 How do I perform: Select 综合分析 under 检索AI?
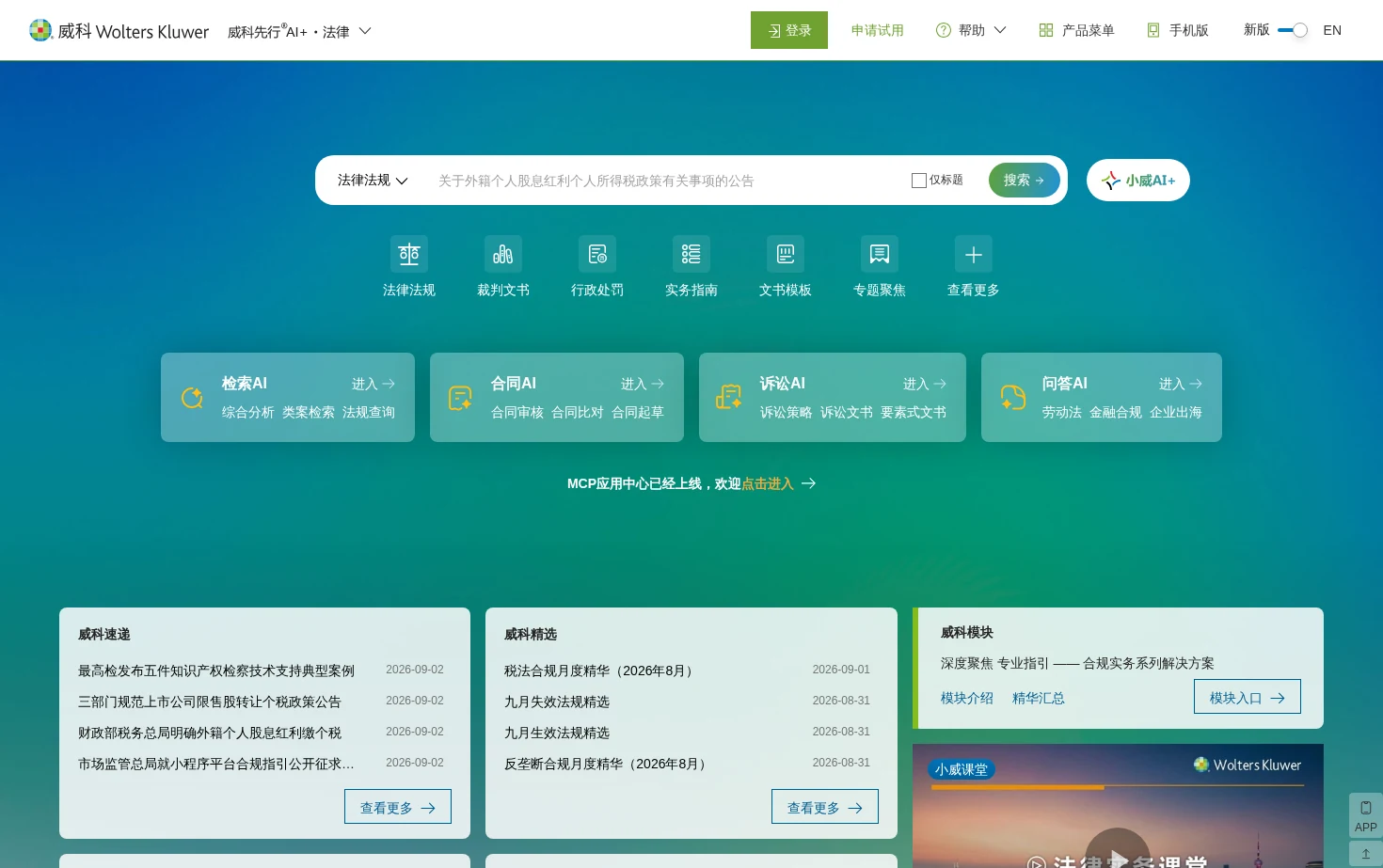pos(248,412)
